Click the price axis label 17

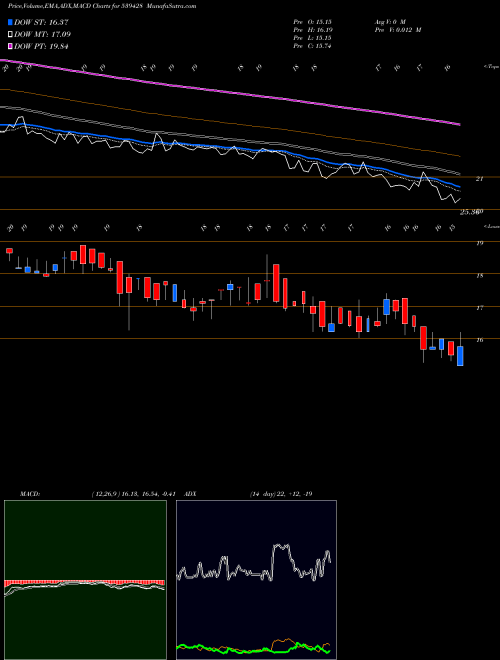pos(480,308)
